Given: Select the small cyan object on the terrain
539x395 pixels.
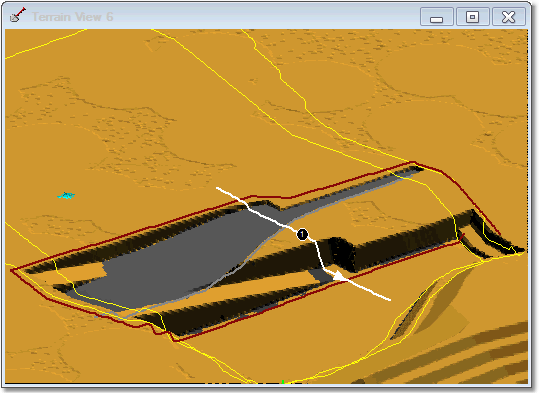Looking at the screenshot, I should click(66, 196).
